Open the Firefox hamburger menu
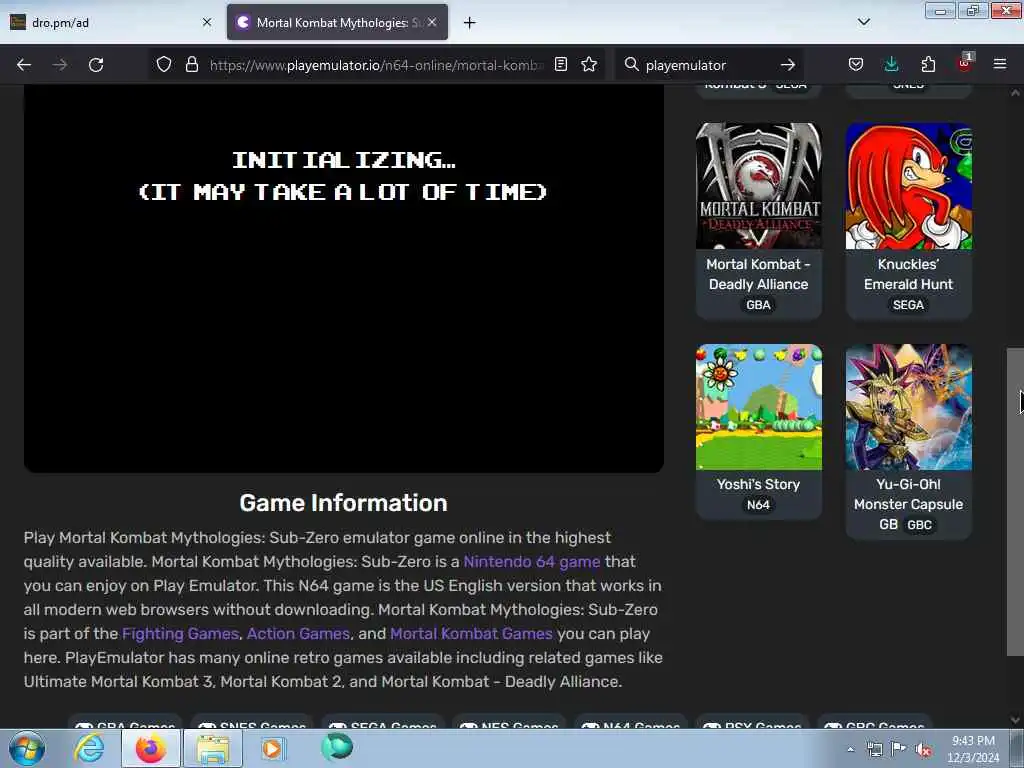The height and width of the screenshot is (768, 1024). tap(1000, 65)
